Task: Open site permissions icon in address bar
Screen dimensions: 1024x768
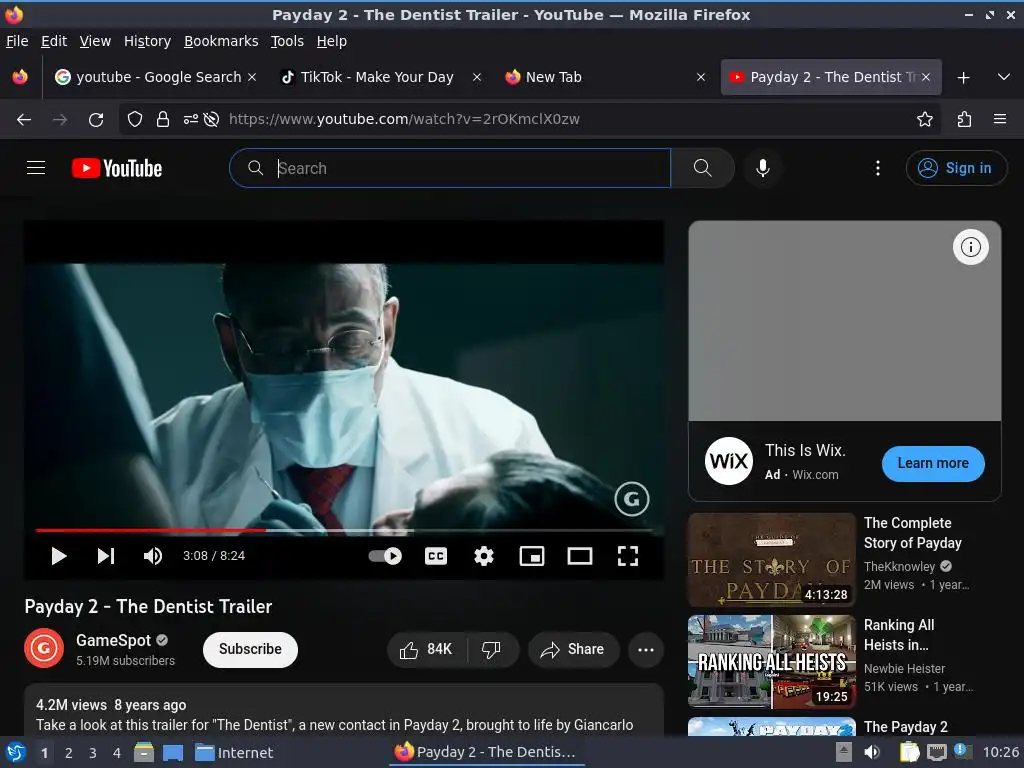Action: (191, 119)
